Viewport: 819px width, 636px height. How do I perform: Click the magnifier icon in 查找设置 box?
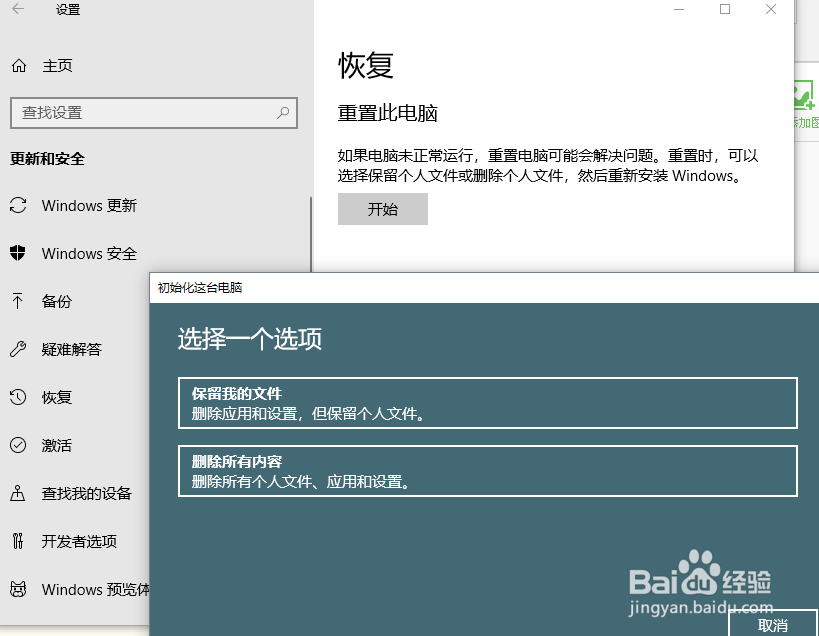283,112
